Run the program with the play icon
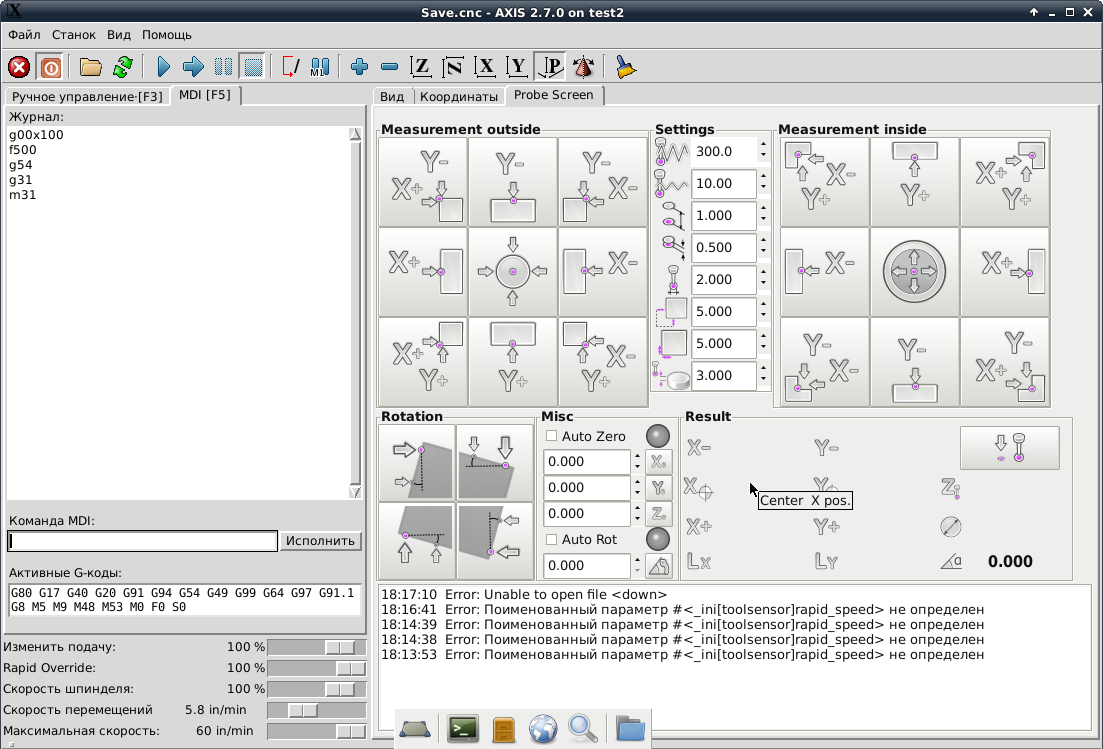This screenshot has height=749, width=1103. (x=164, y=67)
